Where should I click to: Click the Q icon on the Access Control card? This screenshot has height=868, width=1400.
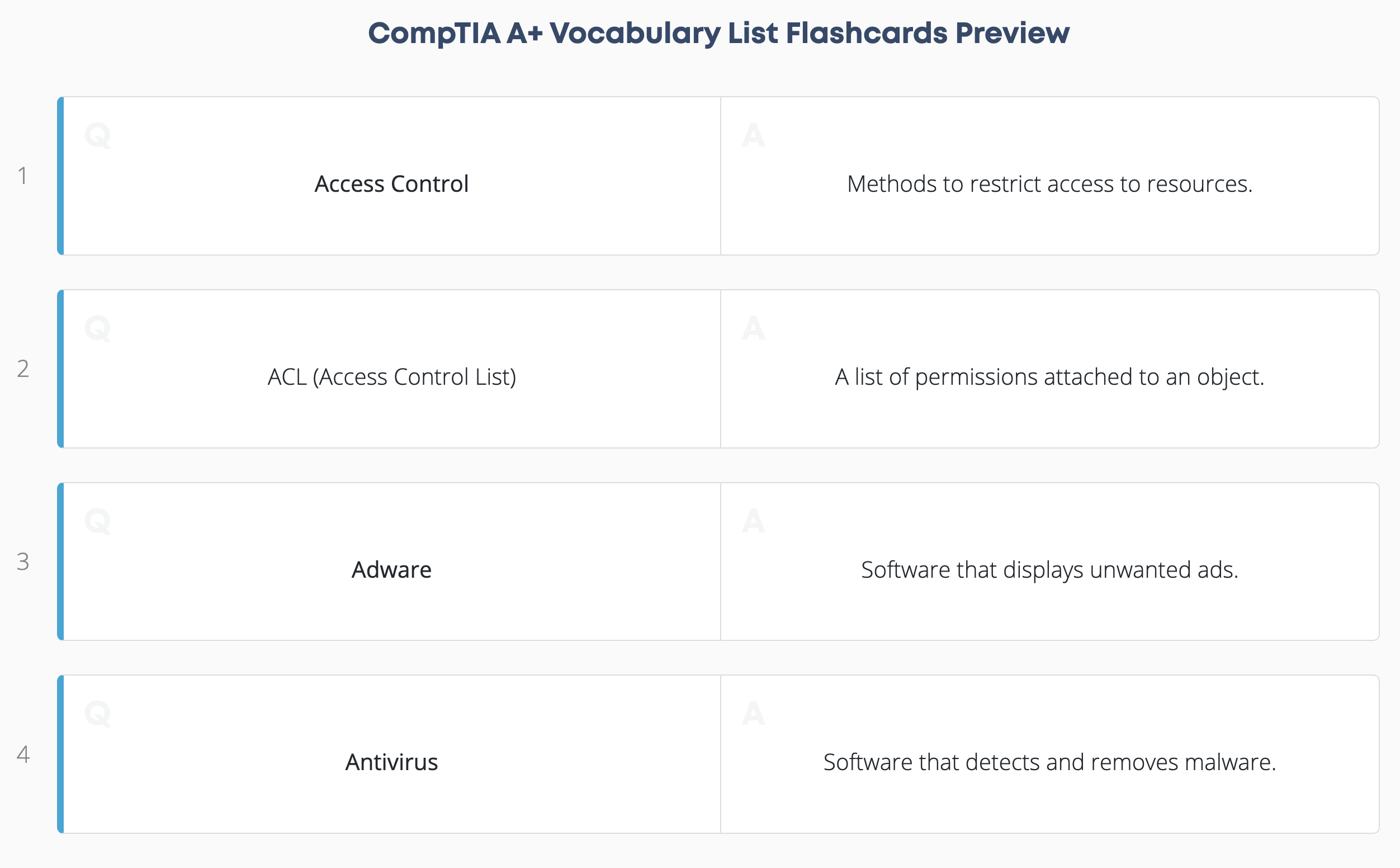[97, 136]
